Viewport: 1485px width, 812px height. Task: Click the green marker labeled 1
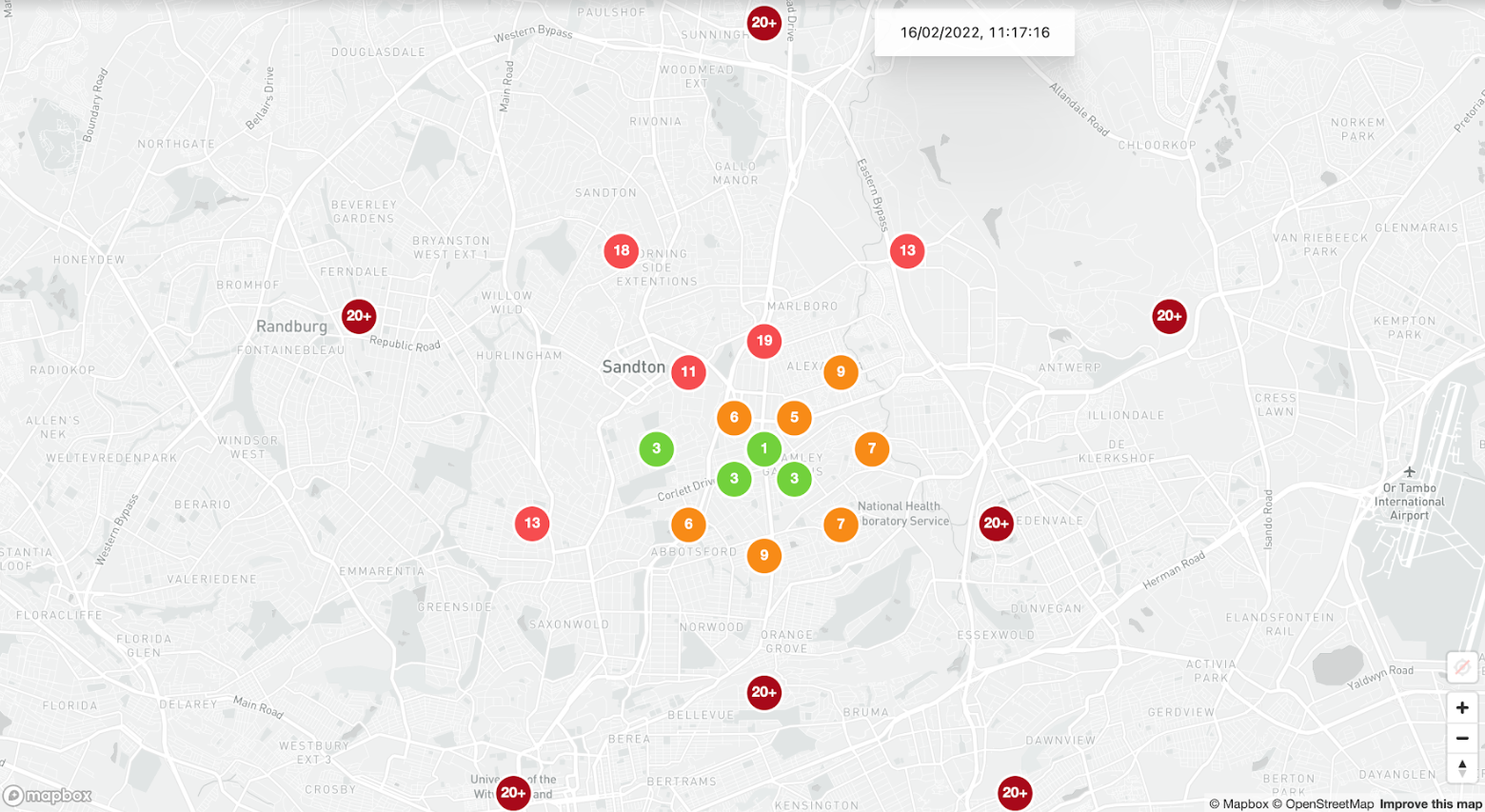tap(763, 448)
